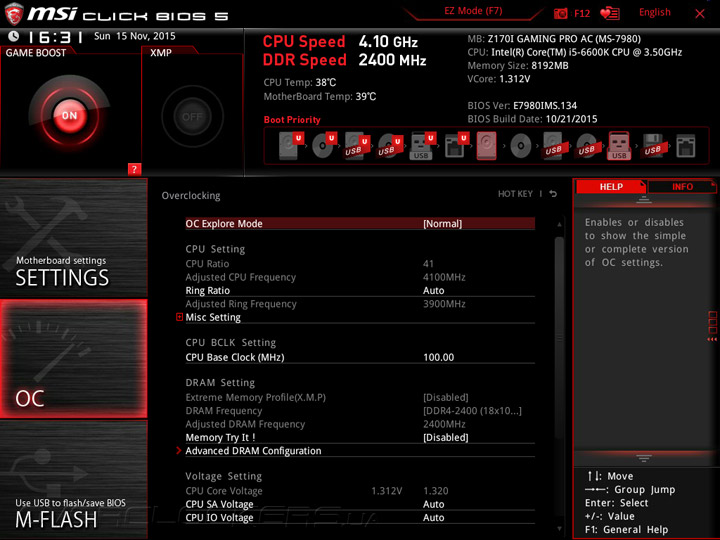Change the language from English

pos(654,12)
